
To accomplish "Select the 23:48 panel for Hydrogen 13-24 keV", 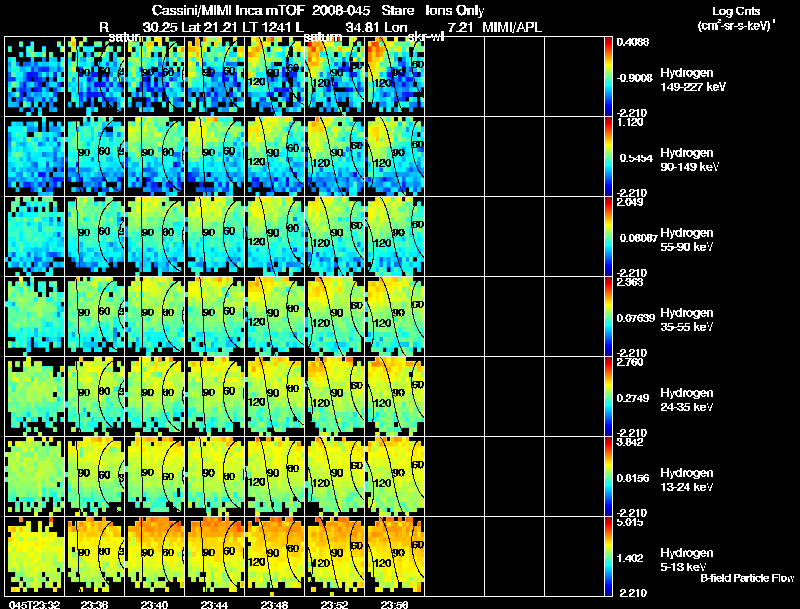I will [x=275, y=477].
